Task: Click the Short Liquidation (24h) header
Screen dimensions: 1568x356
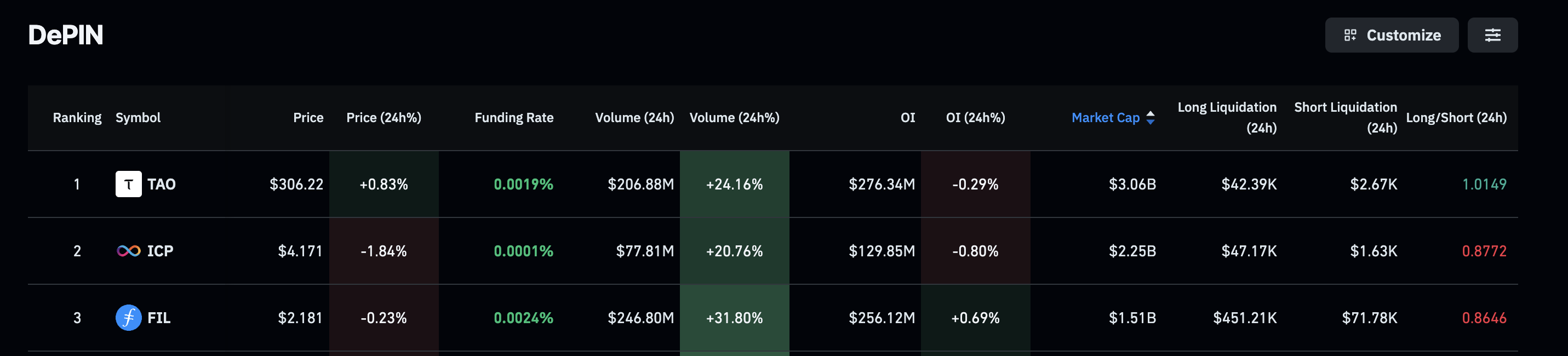Action: [1345, 117]
